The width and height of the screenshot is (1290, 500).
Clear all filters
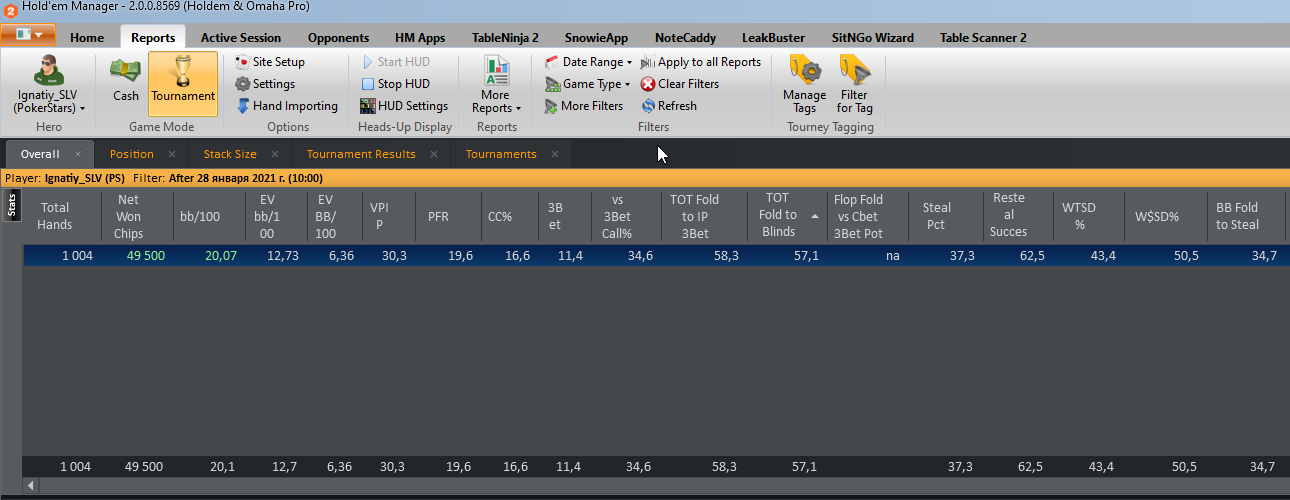680,84
